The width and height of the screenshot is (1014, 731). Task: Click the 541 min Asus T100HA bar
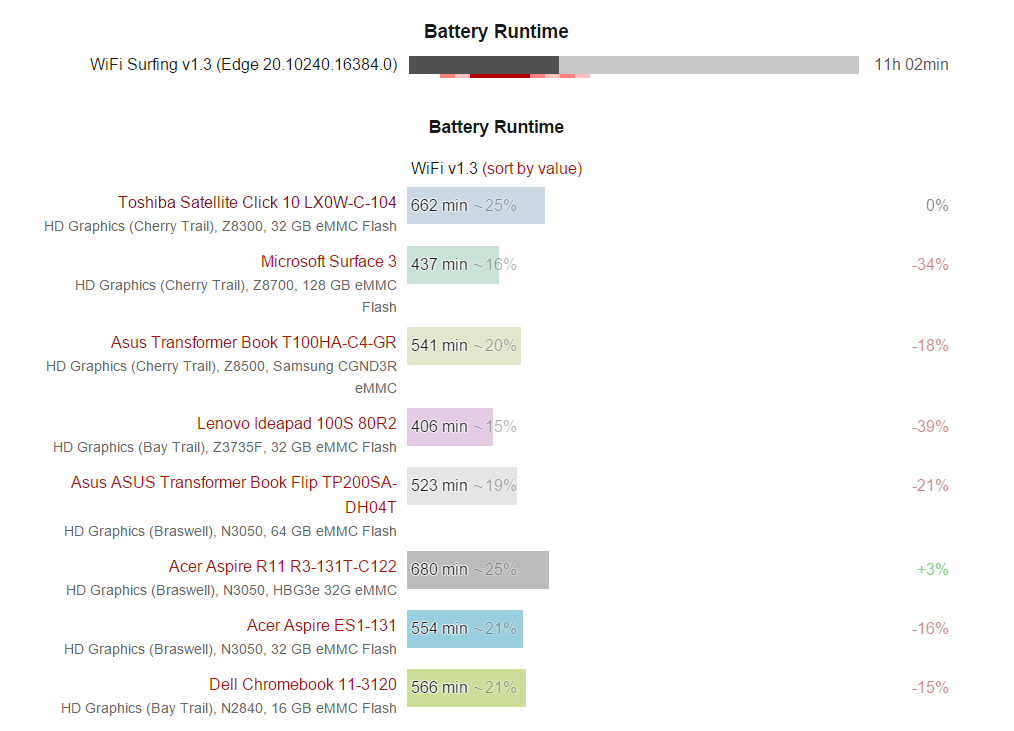pyautogui.click(x=464, y=346)
